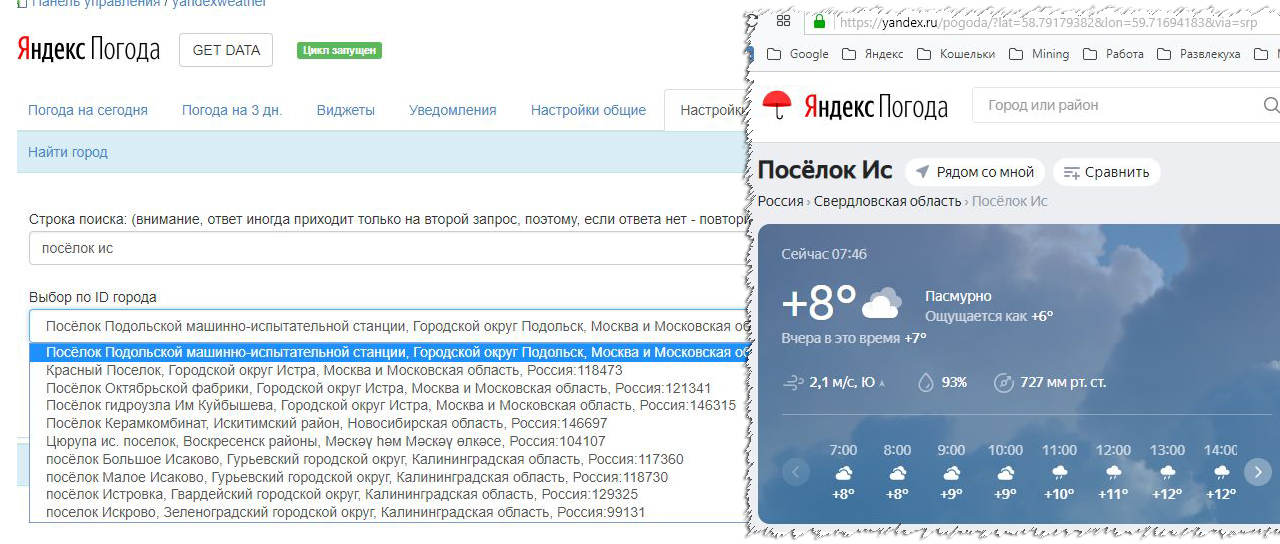Show previous hours in forecast strip
The height and width of the screenshot is (544, 1280).
coord(796,472)
